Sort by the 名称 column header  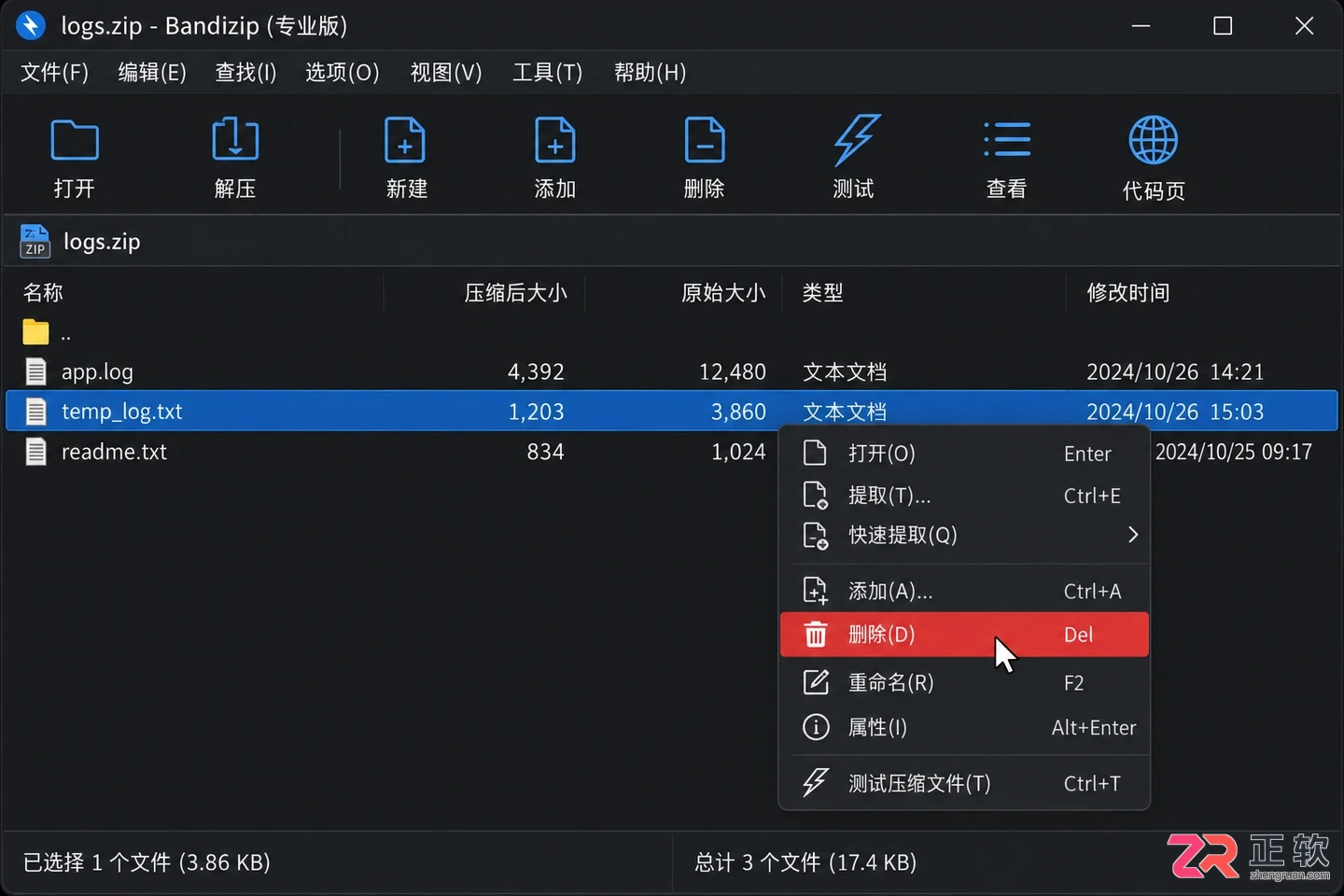click(43, 293)
